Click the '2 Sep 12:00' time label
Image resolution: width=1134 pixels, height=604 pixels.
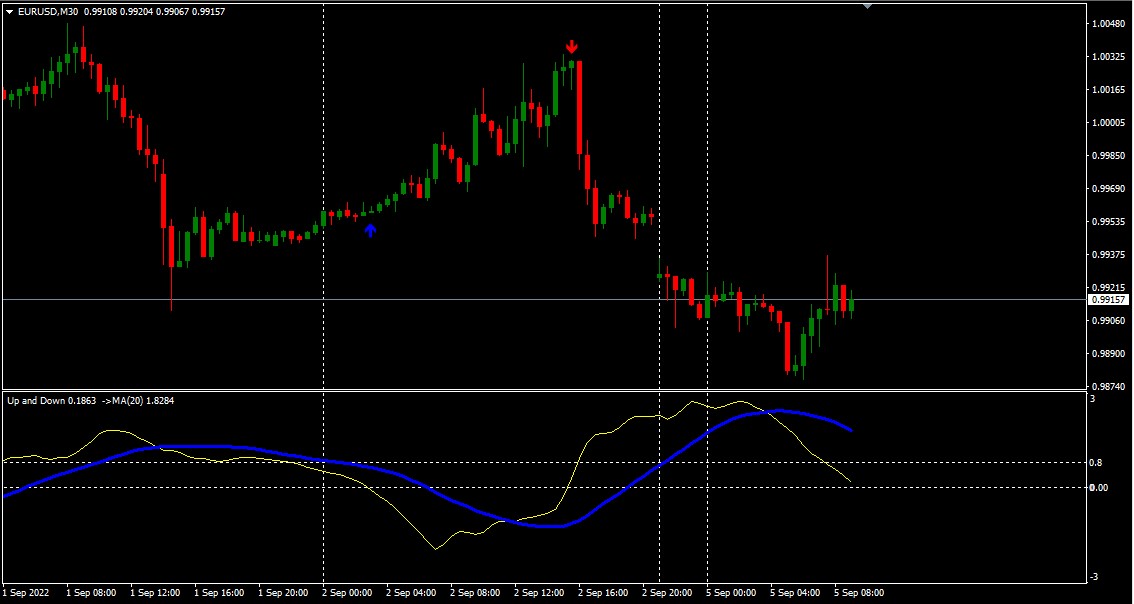[539, 593]
